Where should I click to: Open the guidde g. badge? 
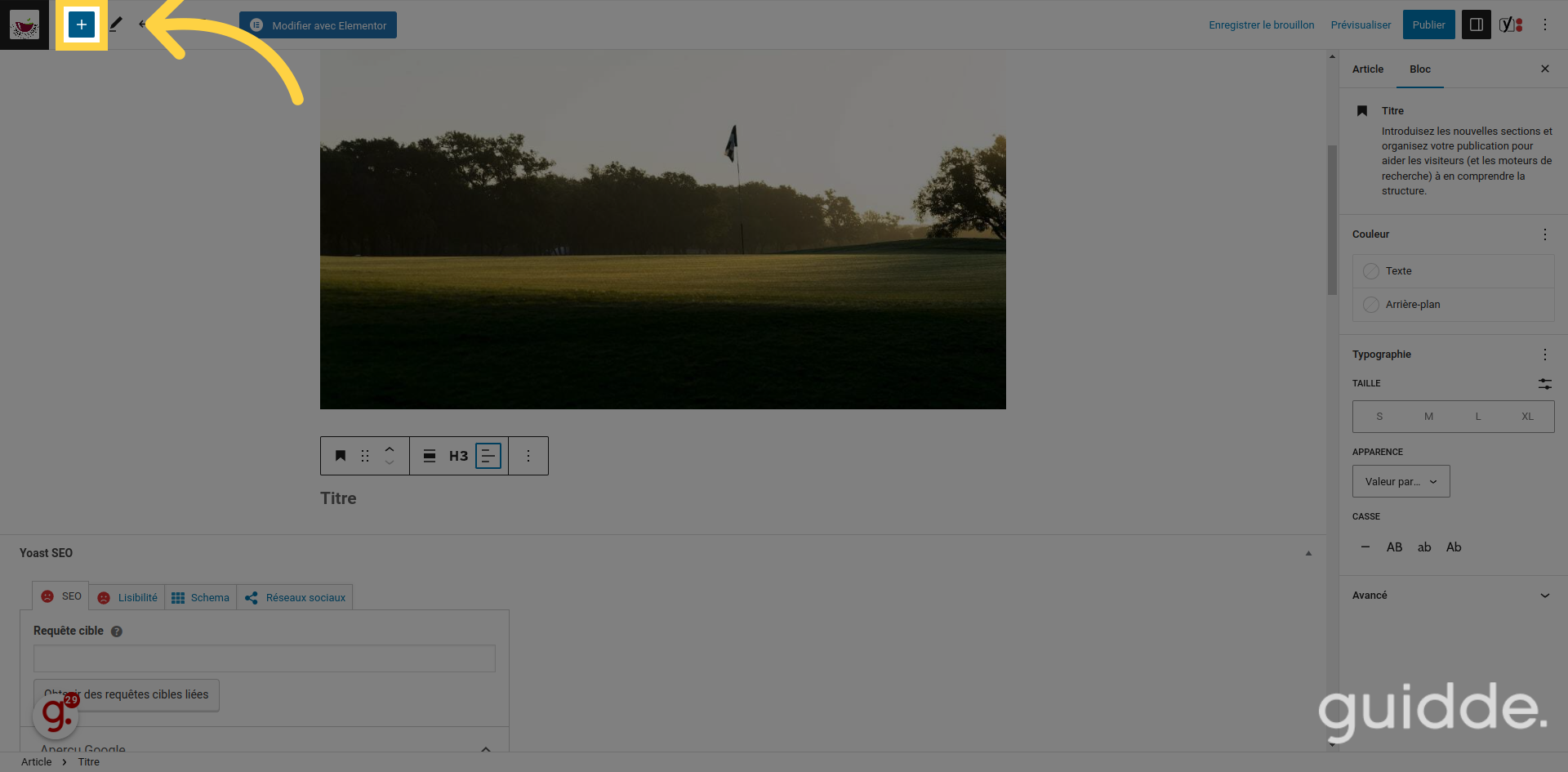tap(56, 716)
